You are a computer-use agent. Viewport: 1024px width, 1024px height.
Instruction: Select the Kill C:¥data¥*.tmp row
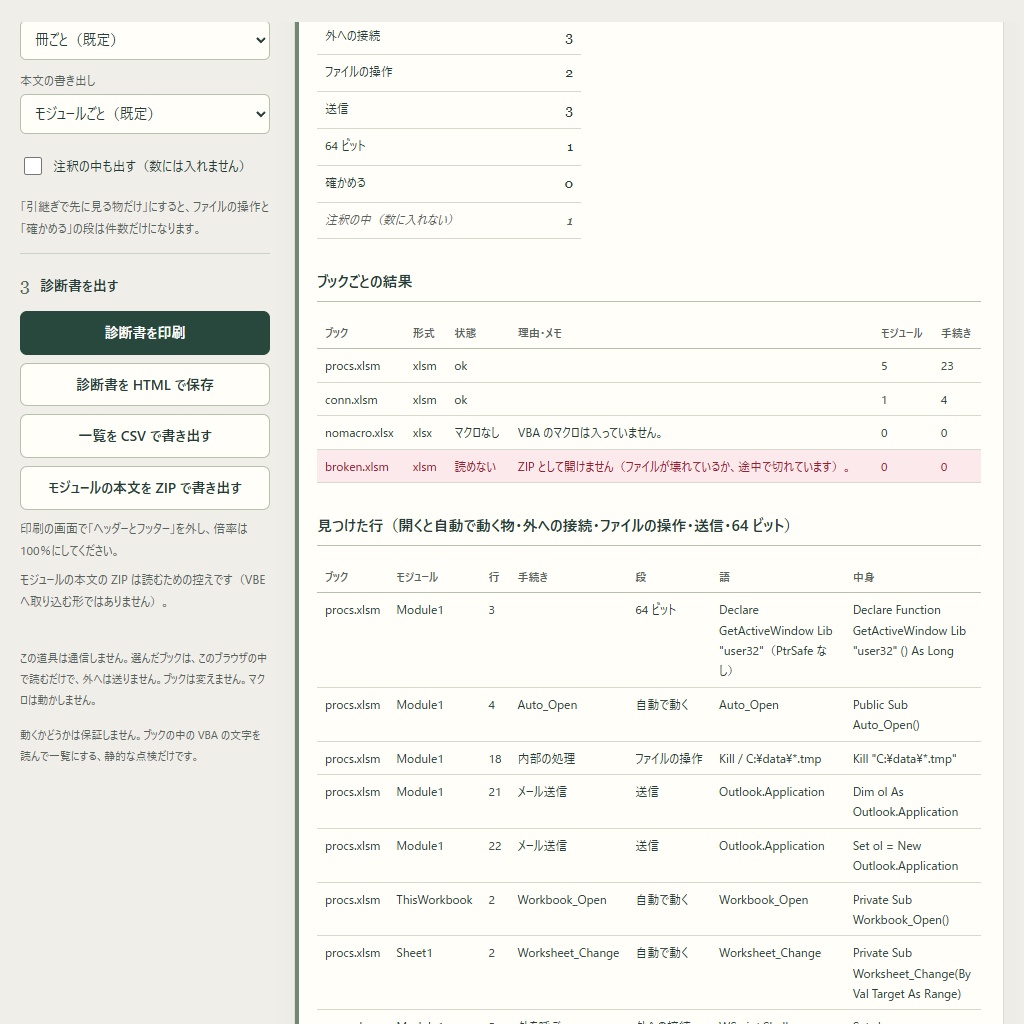pyautogui.click(x=648, y=758)
